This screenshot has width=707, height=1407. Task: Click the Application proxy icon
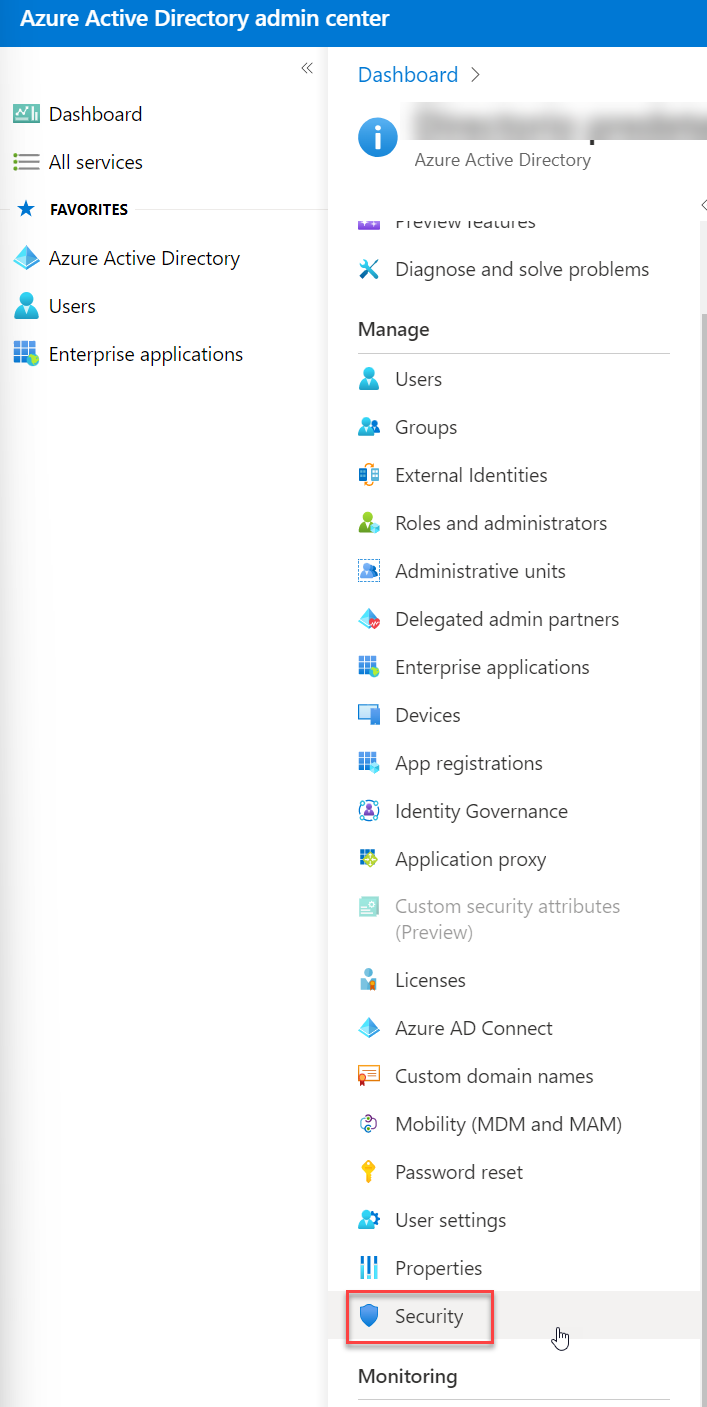pos(369,859)
